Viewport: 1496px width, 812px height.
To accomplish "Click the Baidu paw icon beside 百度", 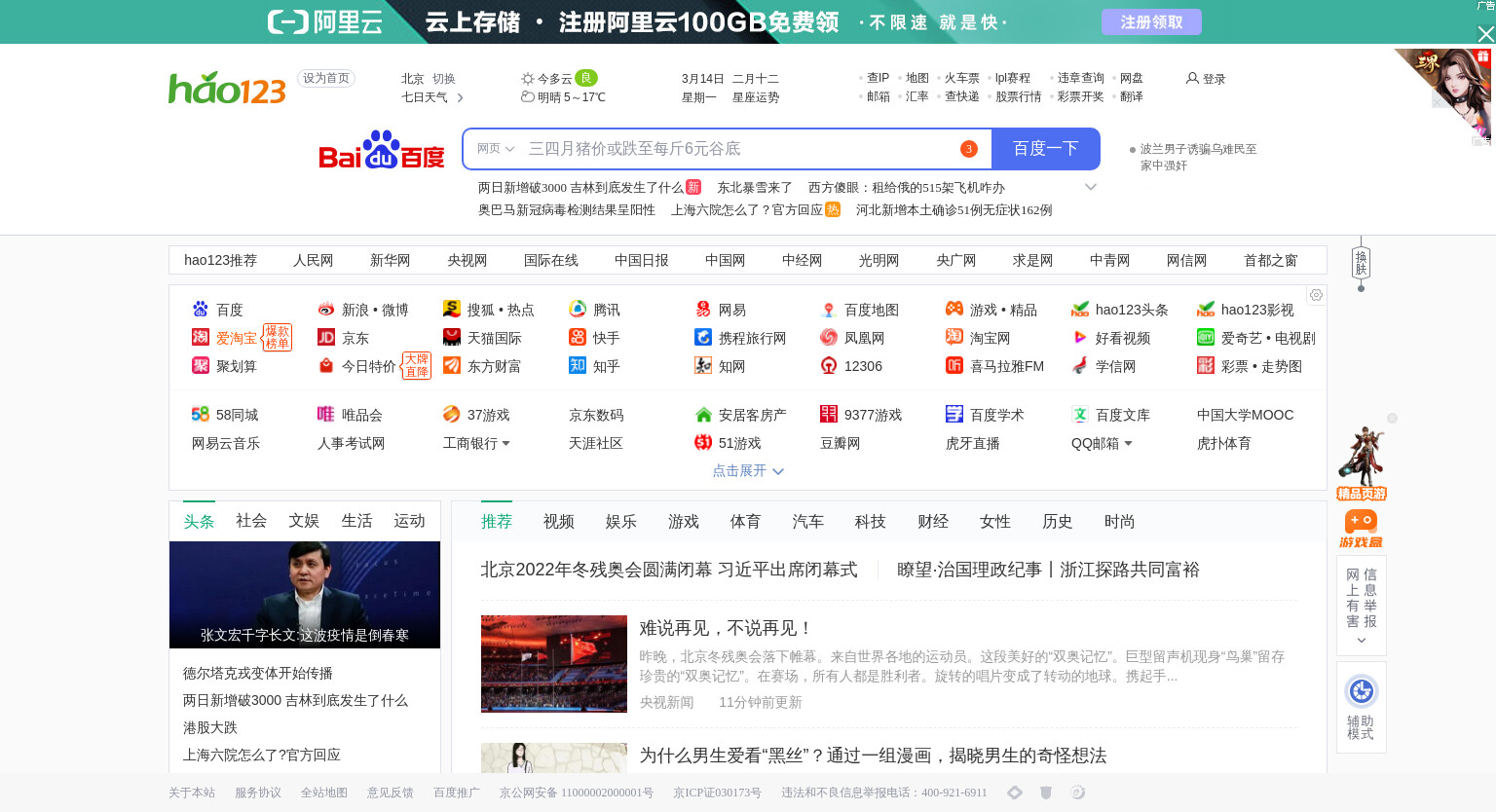I will (201, 310).
